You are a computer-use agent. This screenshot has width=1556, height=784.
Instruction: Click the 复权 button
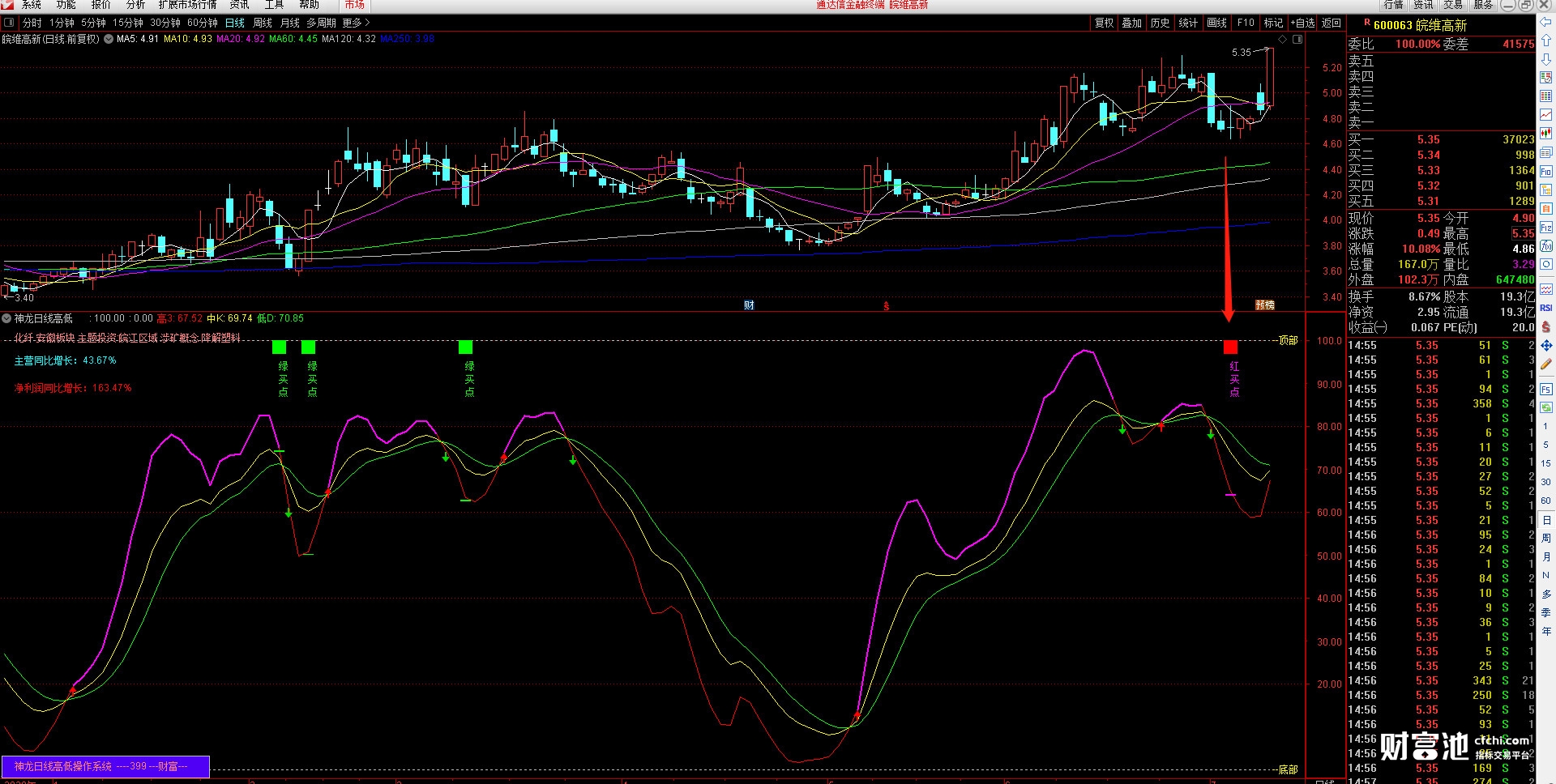[1104, 23]
